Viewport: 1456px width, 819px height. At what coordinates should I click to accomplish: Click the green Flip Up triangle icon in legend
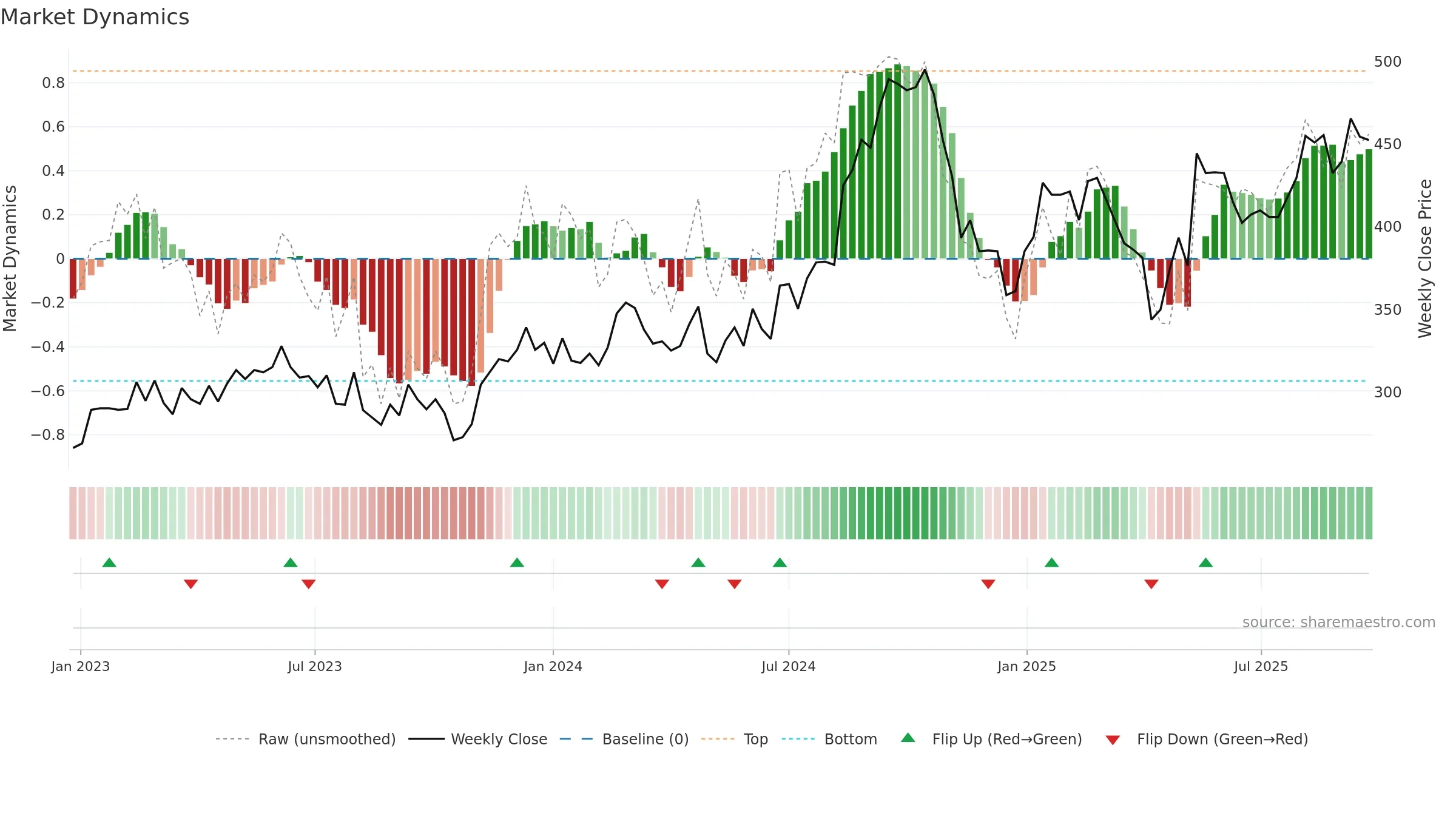pos(908,738)
